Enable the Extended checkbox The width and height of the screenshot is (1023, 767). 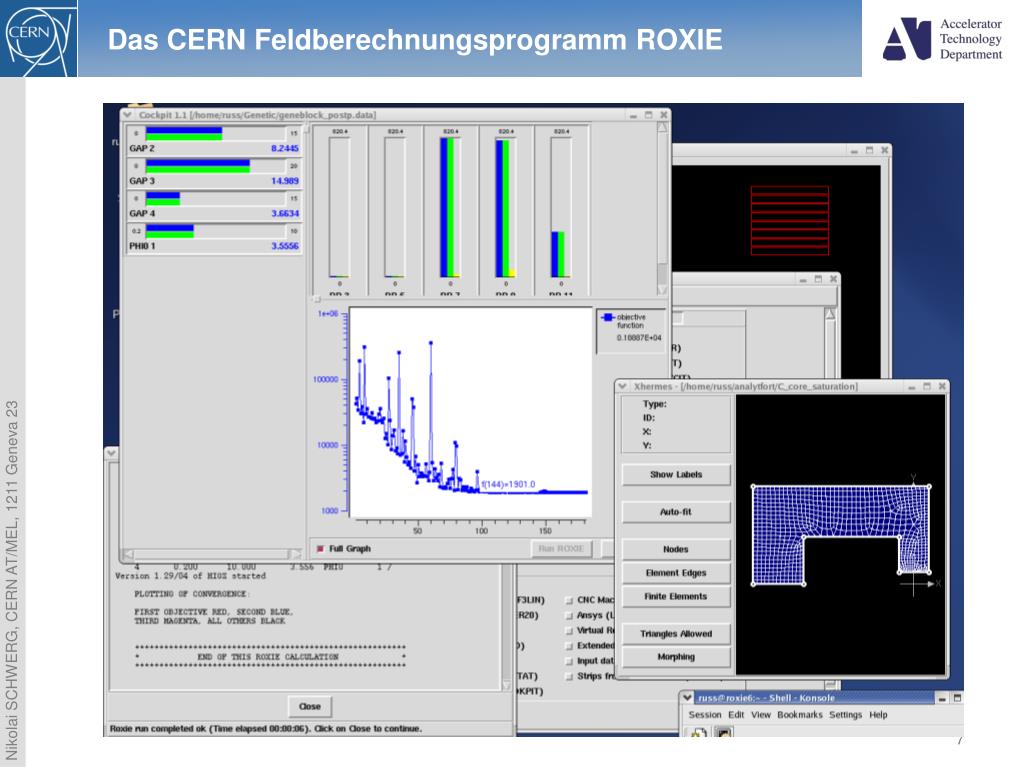click(569, 646)
